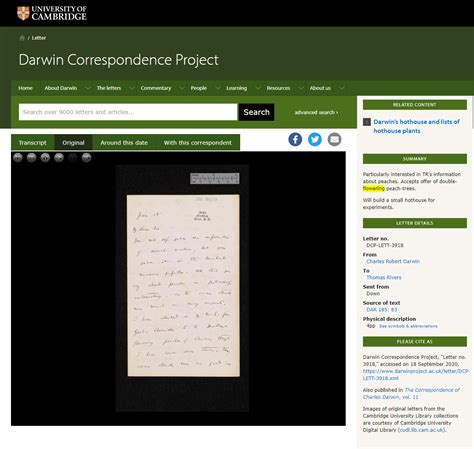This screenshot has height=449, width=474.
Task: Click the letter manuscript image
Action: tap(183, 286)
